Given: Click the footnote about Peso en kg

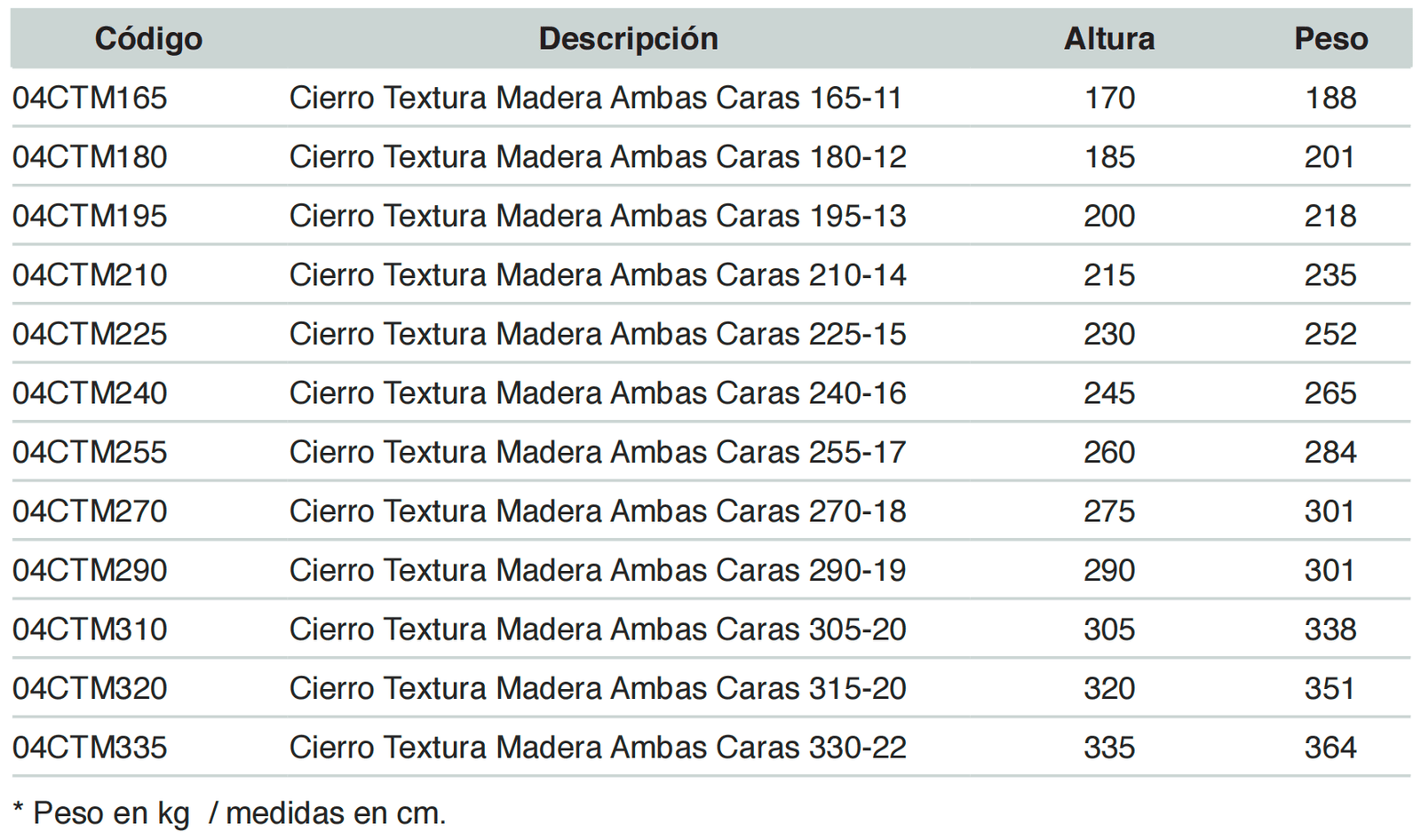Looking at the screenshot, I should click(x=230, y=812).
